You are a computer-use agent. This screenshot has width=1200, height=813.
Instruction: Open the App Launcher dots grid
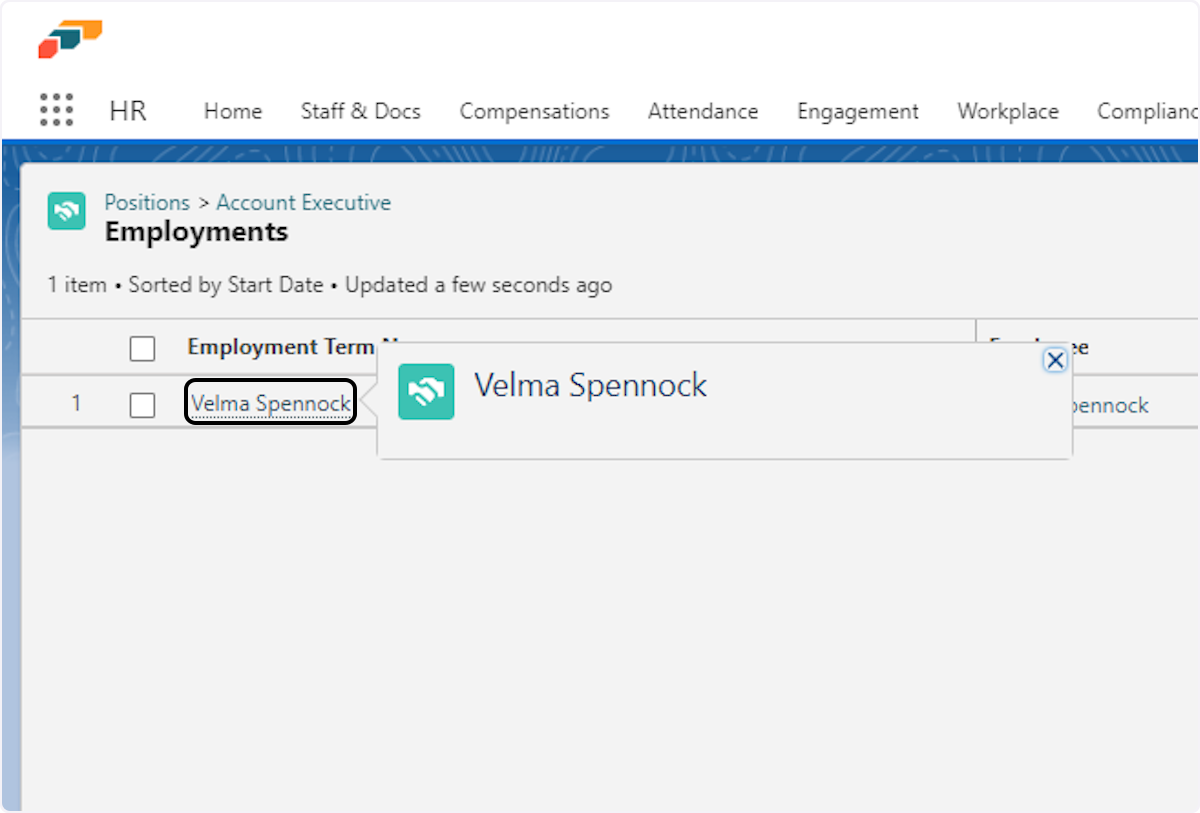tap(57, 110)
